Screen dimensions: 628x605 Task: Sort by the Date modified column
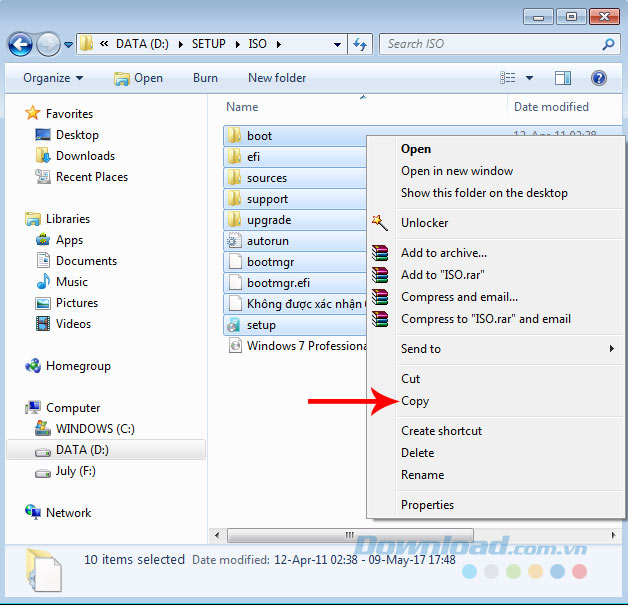551,107
